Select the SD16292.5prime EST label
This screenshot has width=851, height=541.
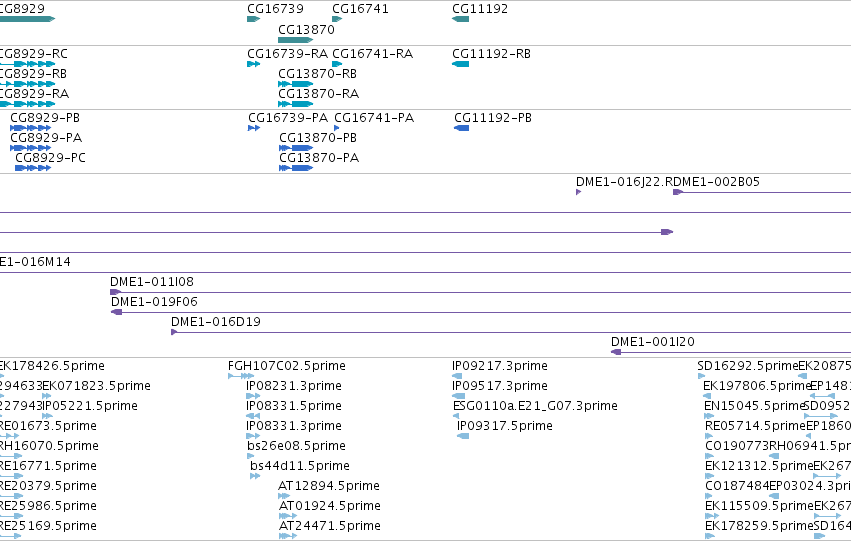tap(747, 366)
